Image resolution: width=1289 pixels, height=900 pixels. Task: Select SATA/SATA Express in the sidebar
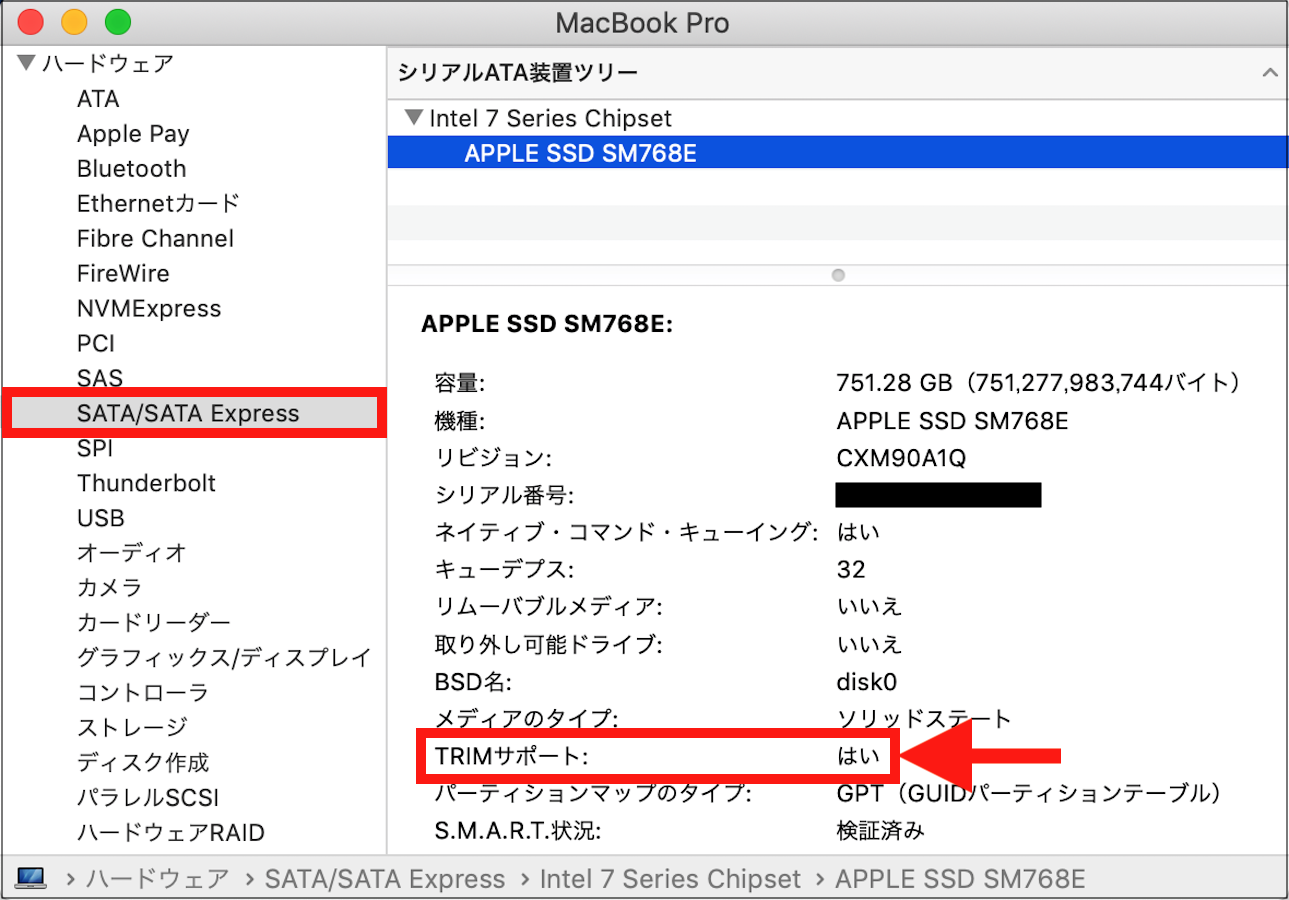click(x=188, y=413)
